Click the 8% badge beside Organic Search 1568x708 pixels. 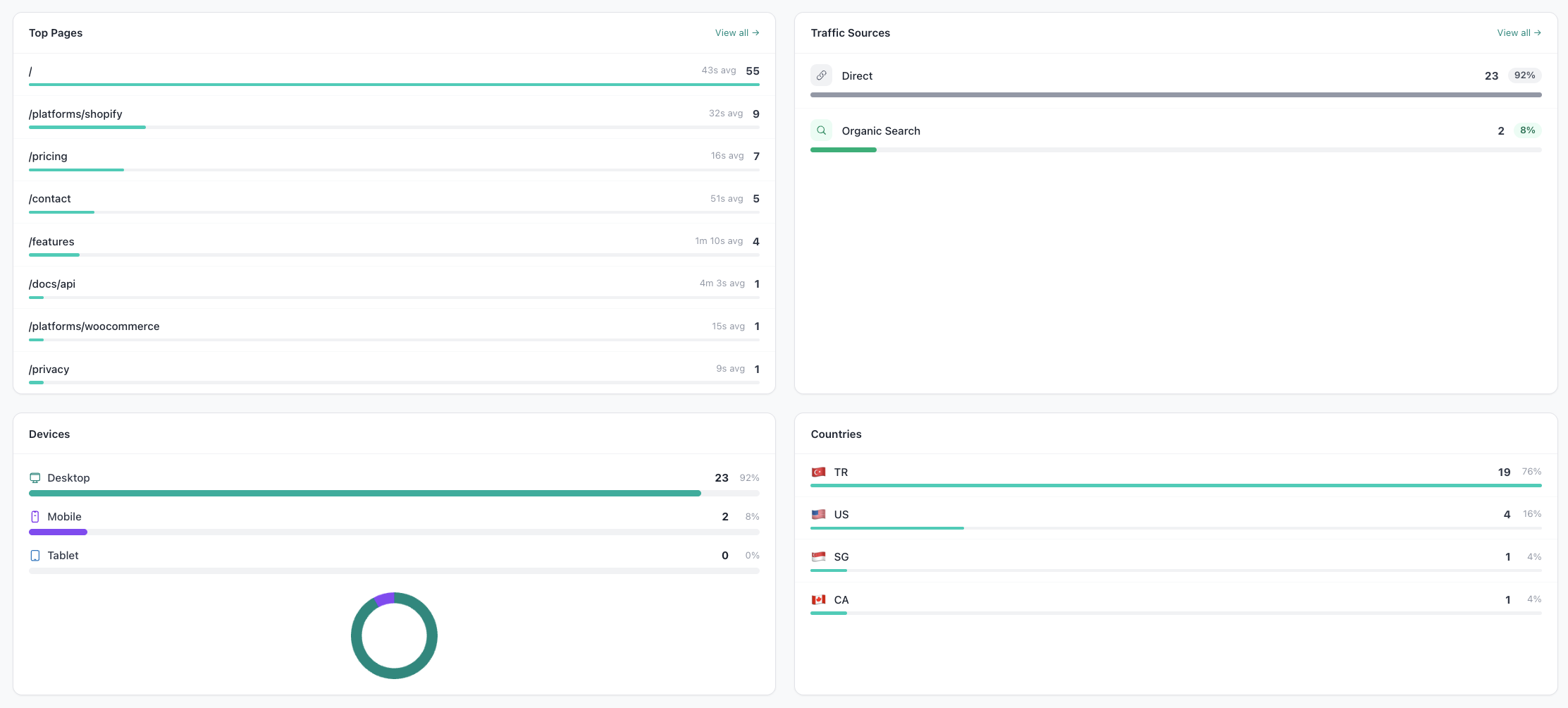[x=1527, y=130]
